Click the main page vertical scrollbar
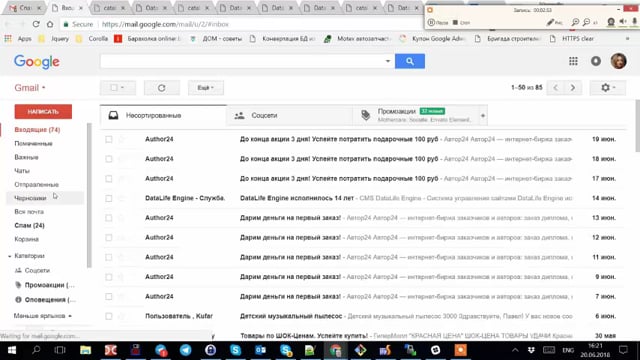 pos(637,126)
